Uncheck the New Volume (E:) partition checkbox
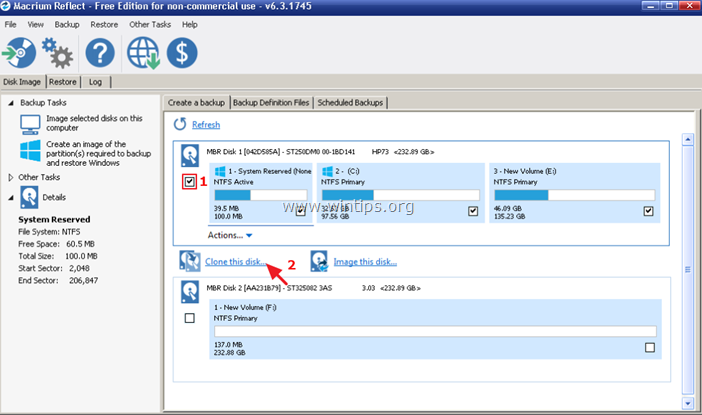Image resolution: width=702 pixels, height=415 pixels. [x=648, y=211]
